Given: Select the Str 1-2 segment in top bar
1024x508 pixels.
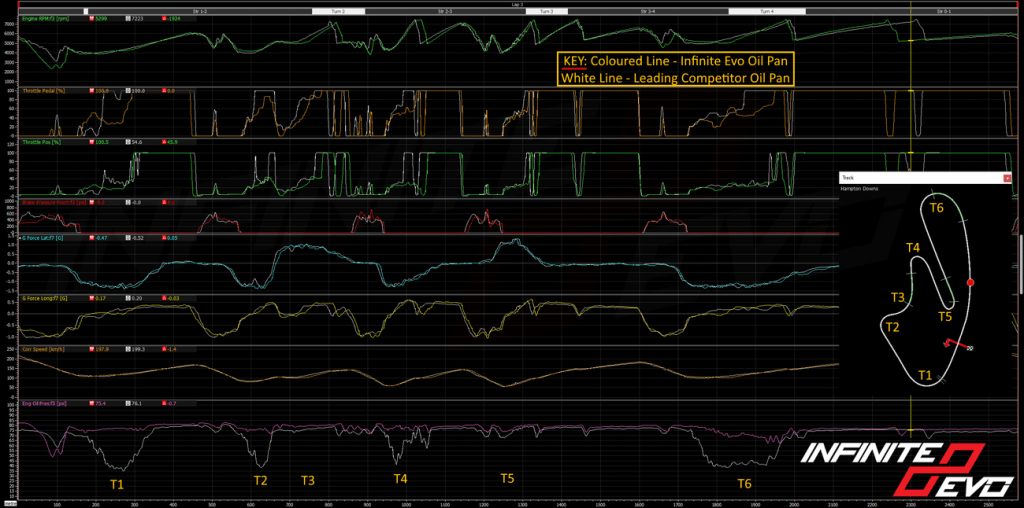Looking at the screenshot, I should (x=198, y=10).
